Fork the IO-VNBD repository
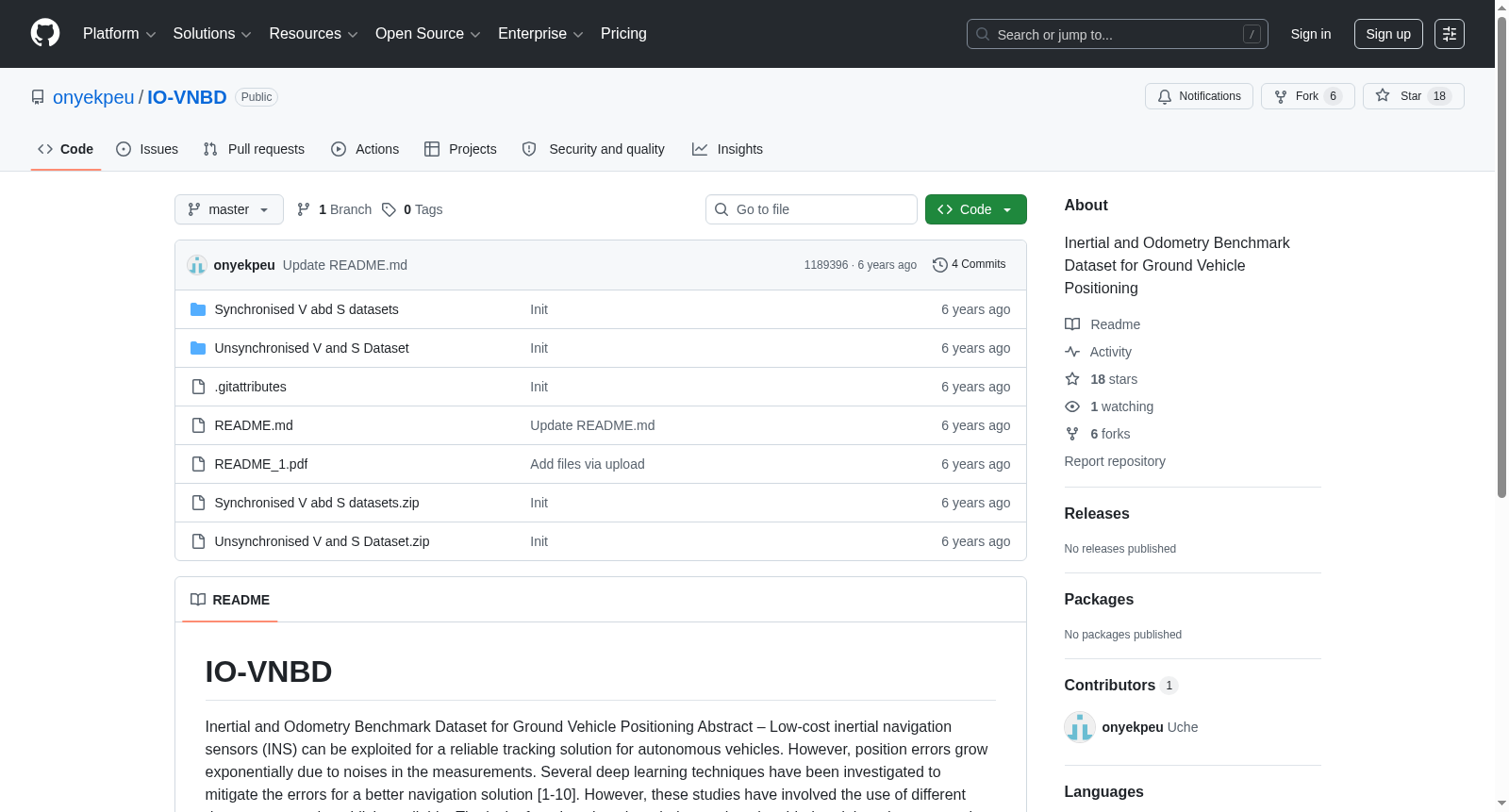The image size is (1509, 812). click(1307, 96)
